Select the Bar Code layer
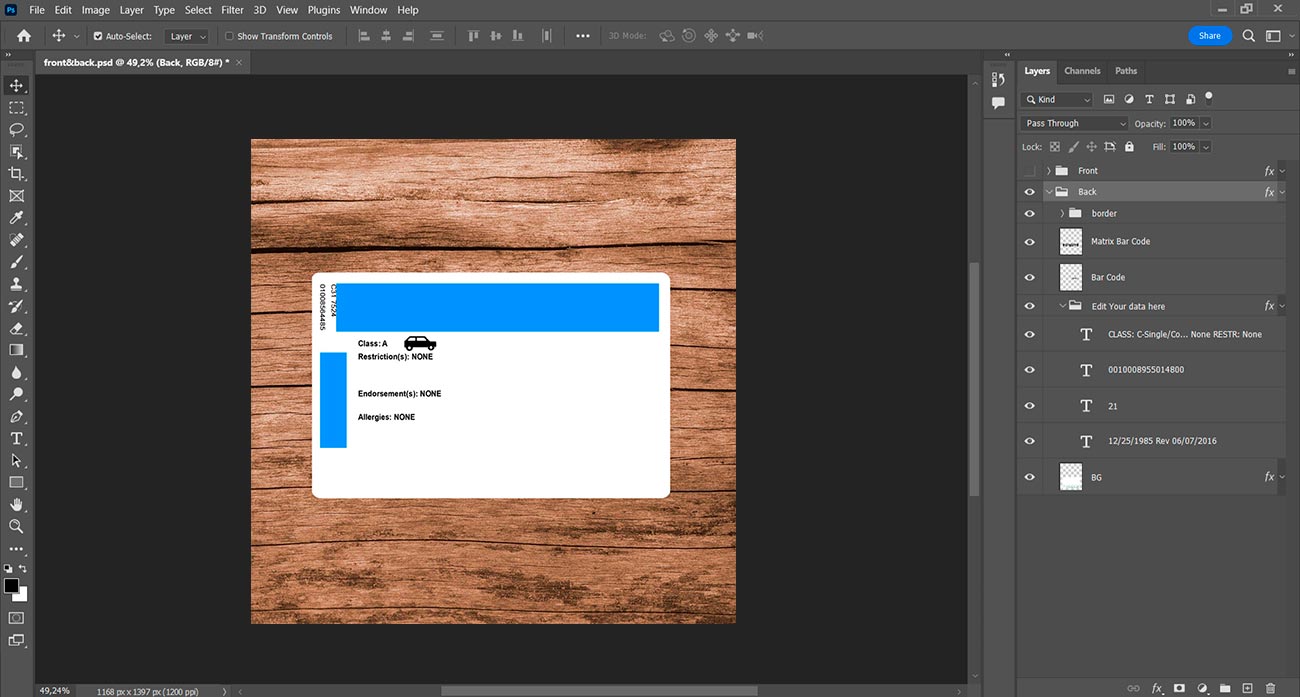The image size is (1300, 697). [1108, 277]
